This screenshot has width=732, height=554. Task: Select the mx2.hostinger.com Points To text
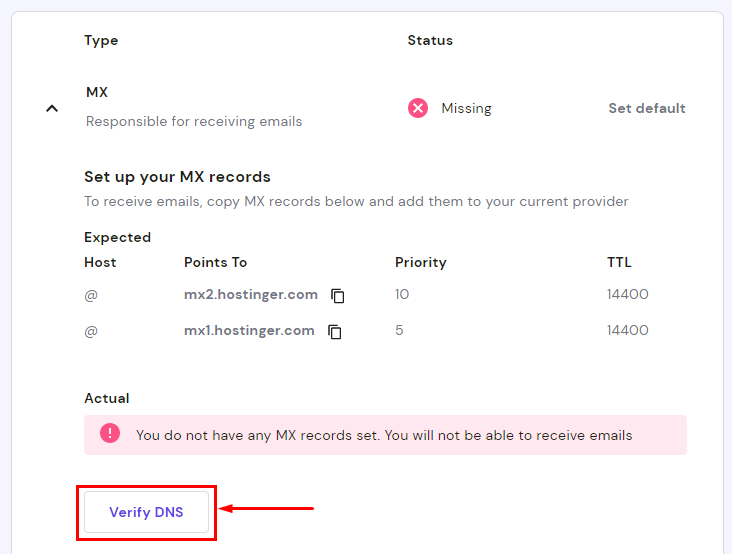(251, 295)
